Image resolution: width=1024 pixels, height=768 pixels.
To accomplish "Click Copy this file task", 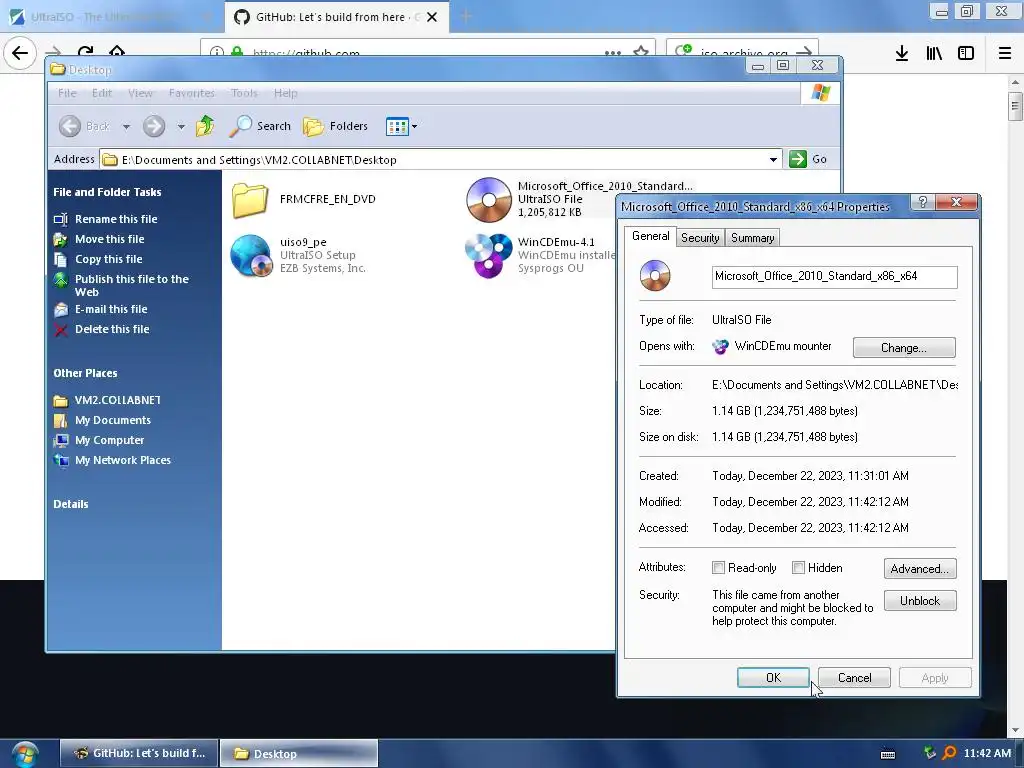I will coord(108,259).
